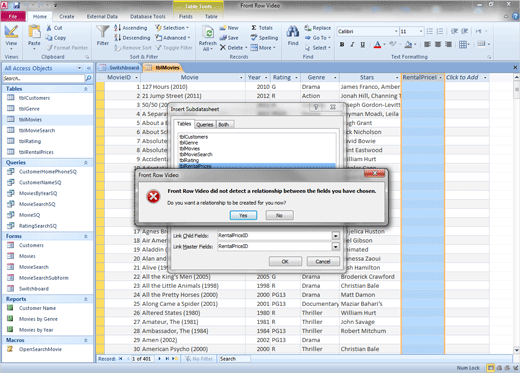Click the error dialog close X
The height and width of the screenshot is (373, 520).
pos(375,173)
